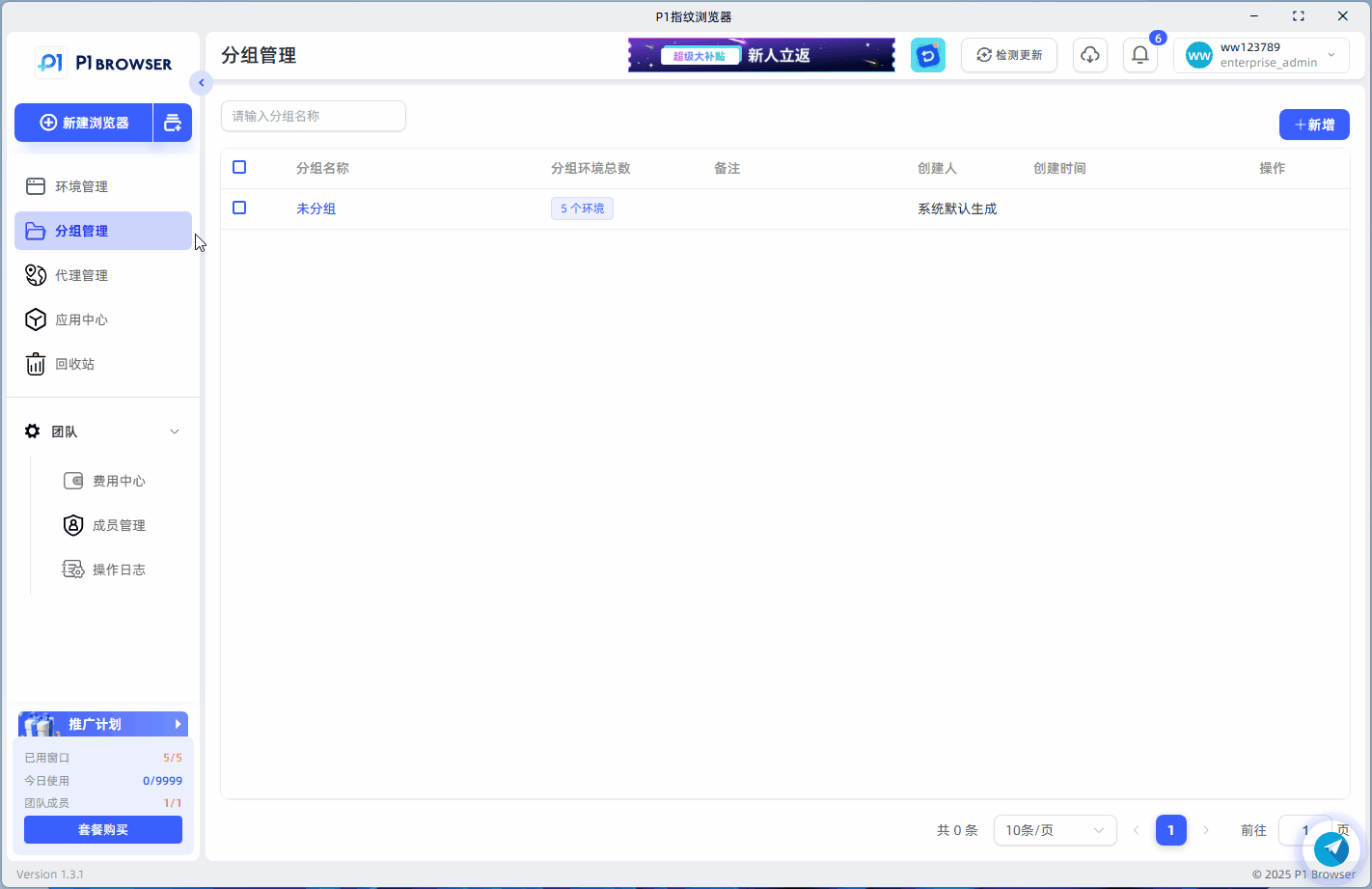Open the notification bell
The height and width of the screenshot is (889, 1372).
click(1139, 55)
